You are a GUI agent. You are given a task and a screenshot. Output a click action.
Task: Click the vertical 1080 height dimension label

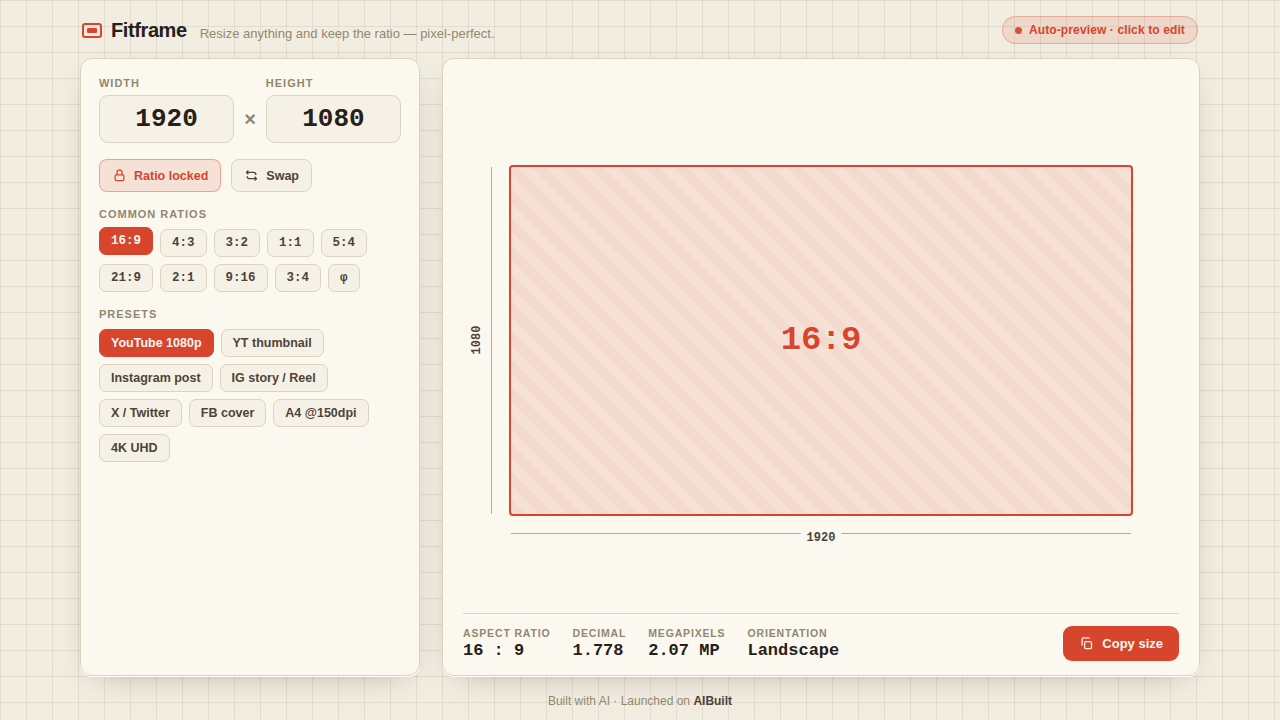(x=476, y=340)
